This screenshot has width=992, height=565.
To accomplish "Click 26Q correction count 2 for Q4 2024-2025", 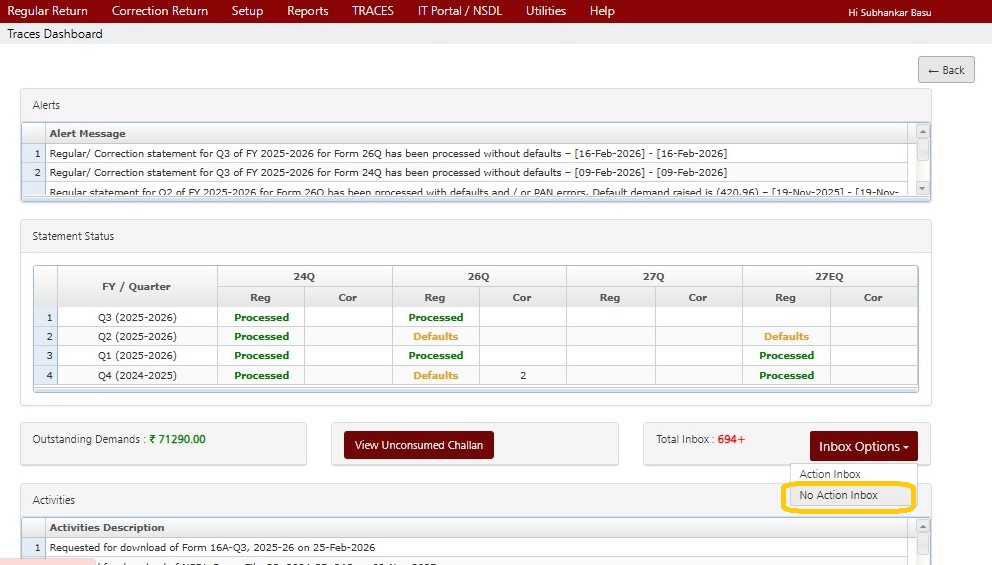I will (x=522, y=376).
